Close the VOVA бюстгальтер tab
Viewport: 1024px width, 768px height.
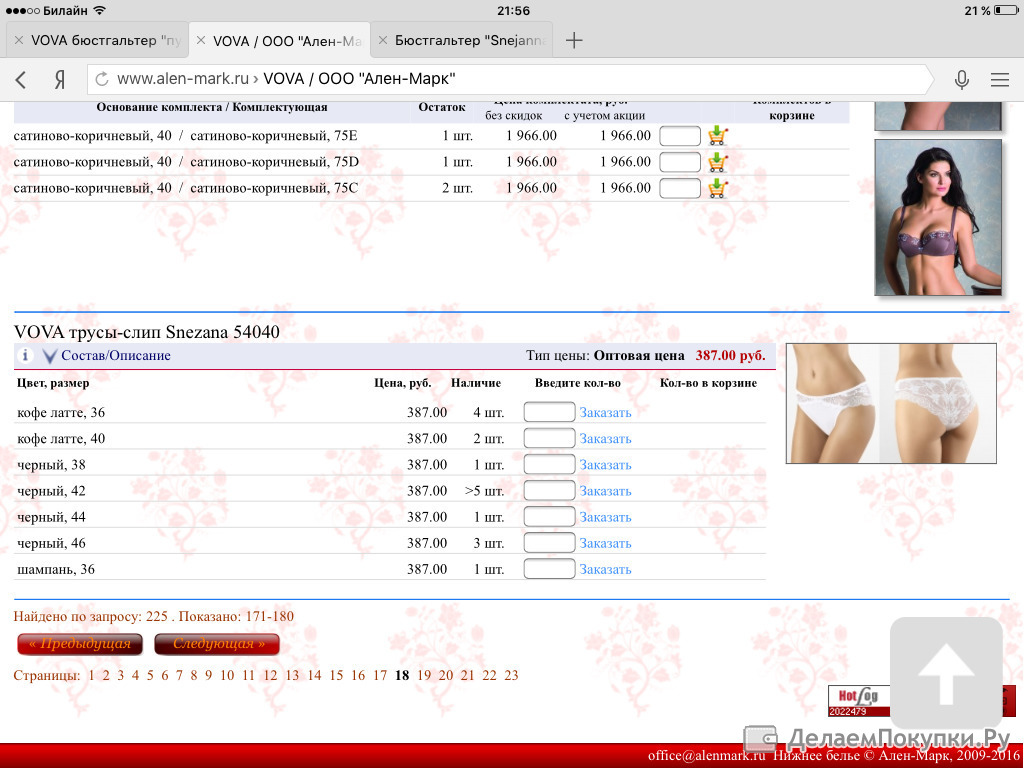coord(19,40)
